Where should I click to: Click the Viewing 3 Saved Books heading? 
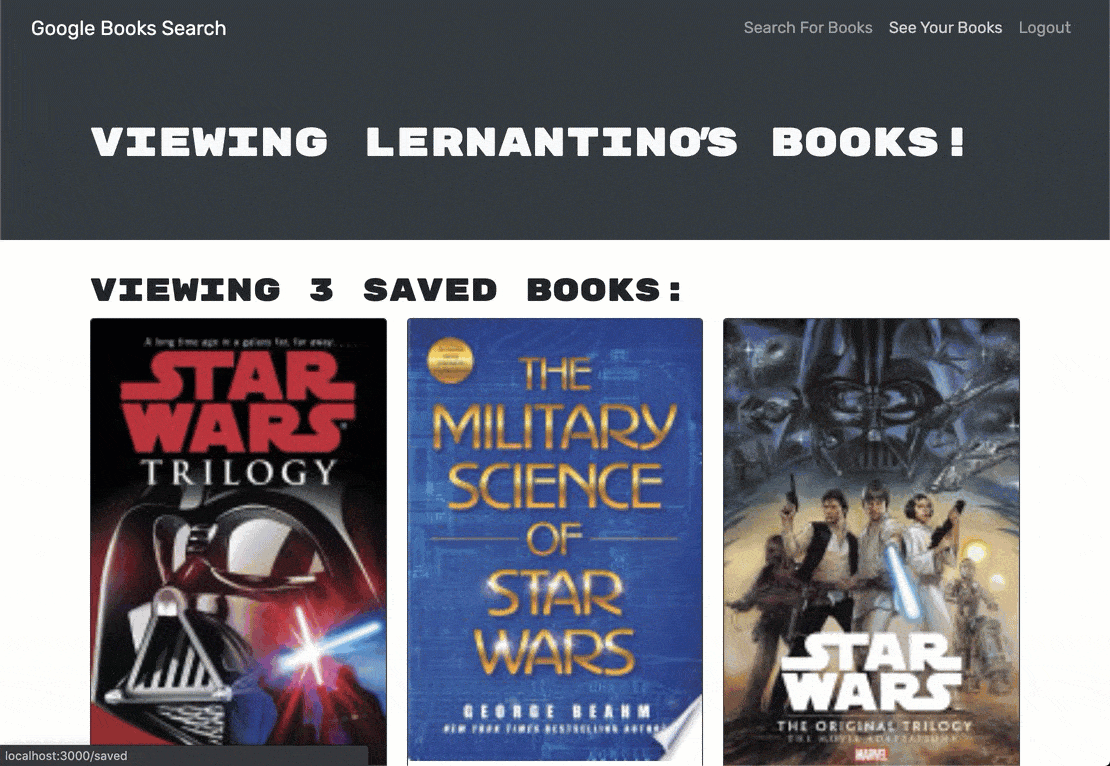tap(387, 290)
